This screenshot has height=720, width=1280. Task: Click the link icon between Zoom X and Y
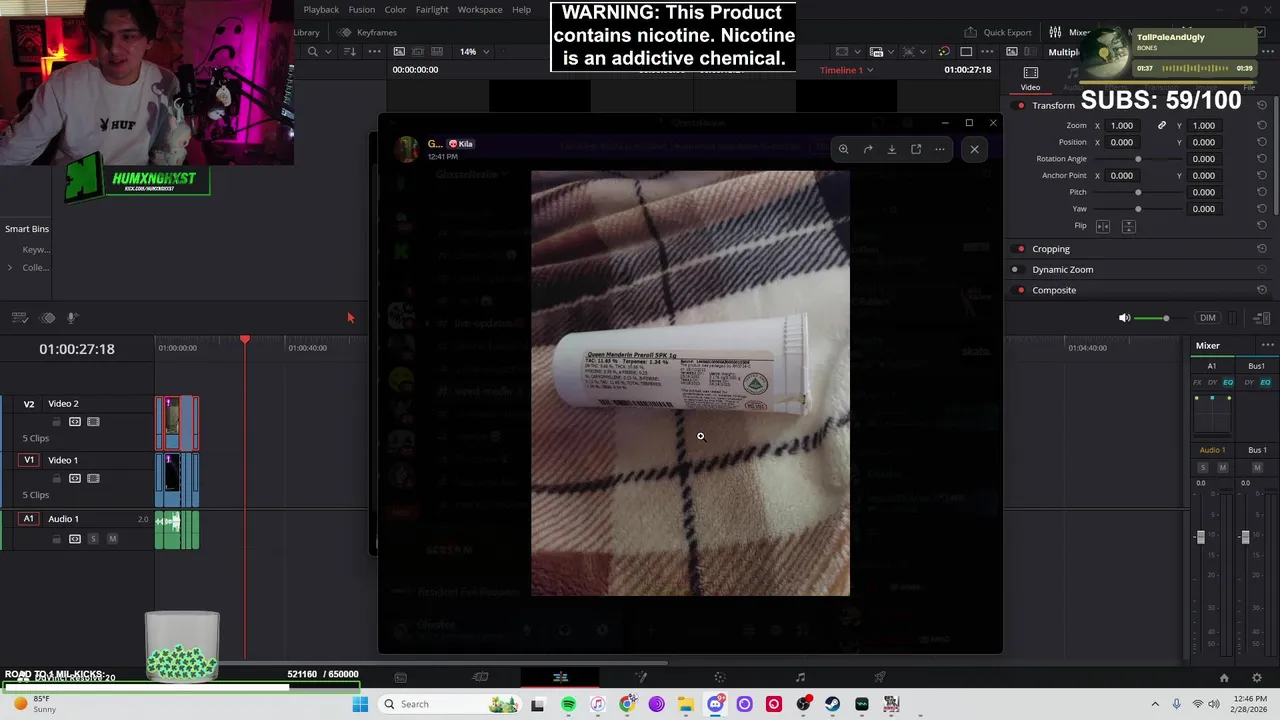1162,125
